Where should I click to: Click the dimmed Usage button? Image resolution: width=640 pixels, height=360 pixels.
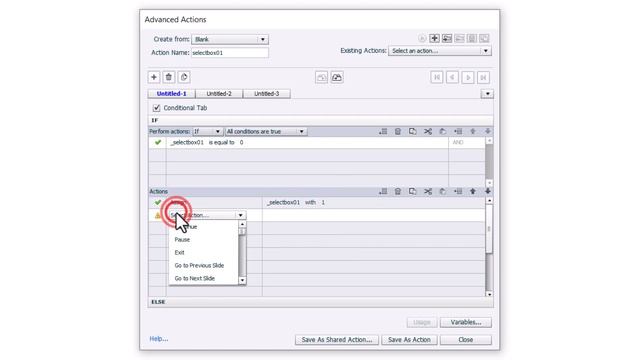pyautogui.click(x=422, y=322)
